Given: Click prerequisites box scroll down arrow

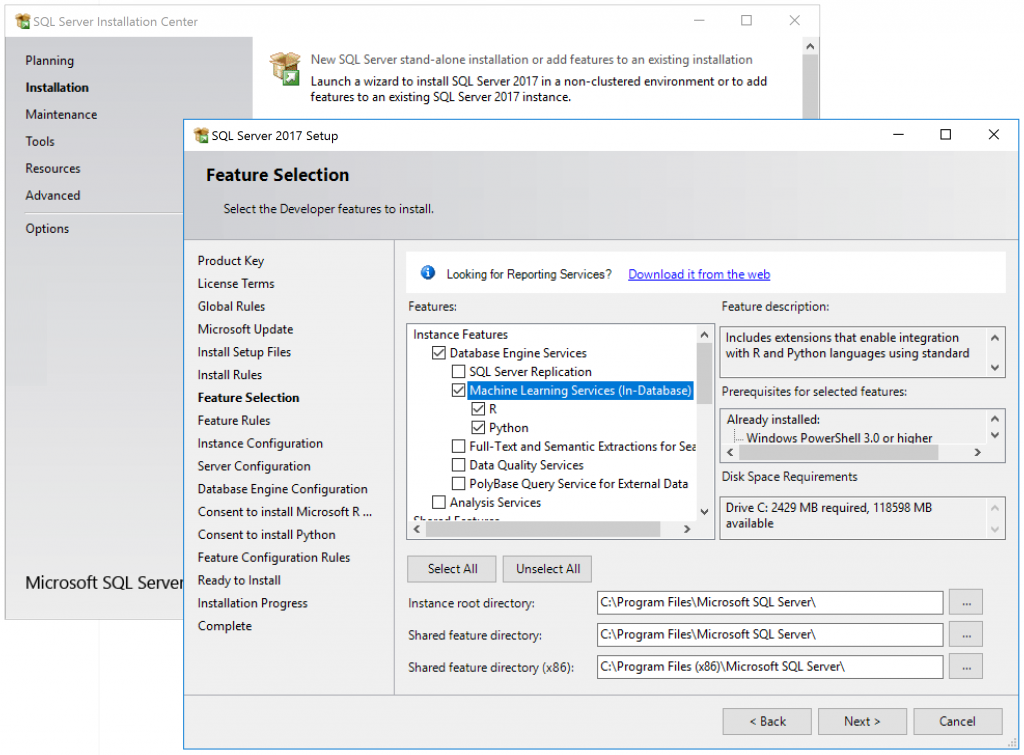Looking at the screenshot, I should [x=995, y=436].
